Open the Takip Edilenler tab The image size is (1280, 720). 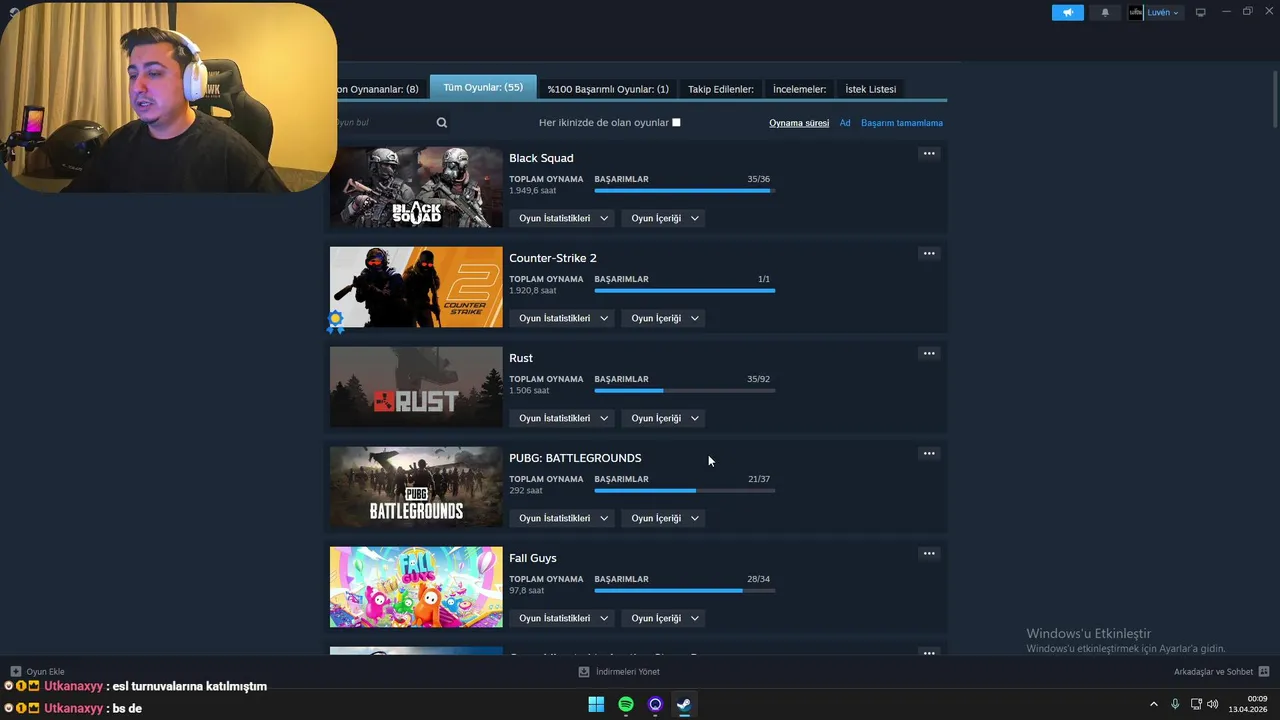(721, 89)
